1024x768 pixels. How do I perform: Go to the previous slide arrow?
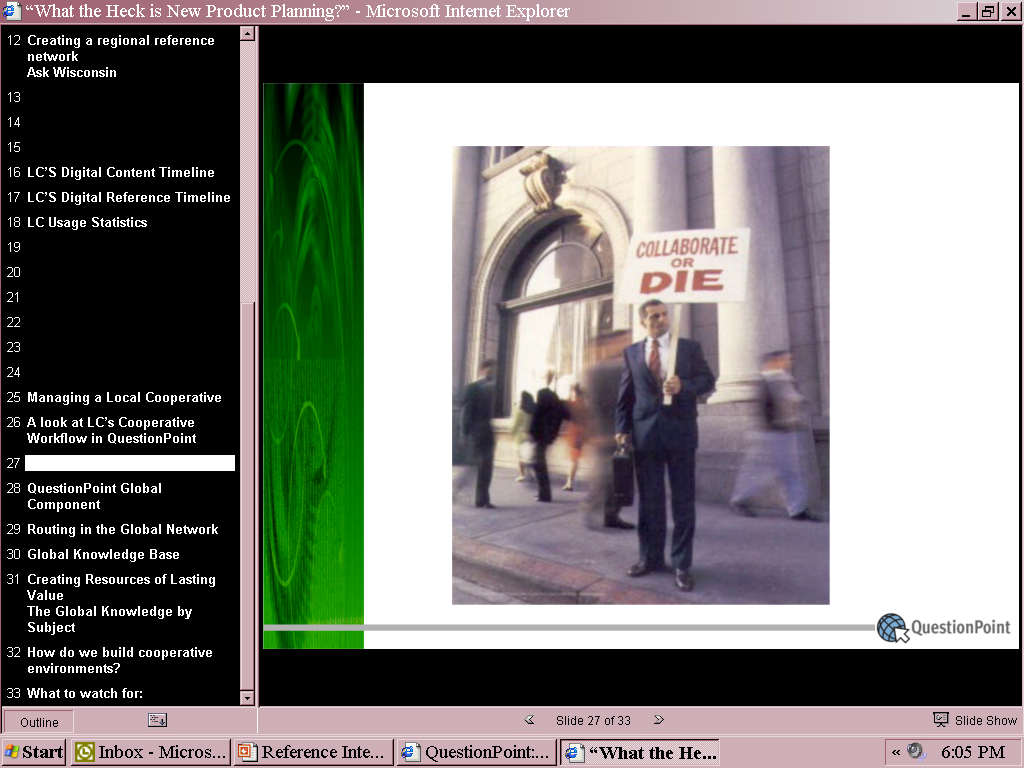point(530,720)
